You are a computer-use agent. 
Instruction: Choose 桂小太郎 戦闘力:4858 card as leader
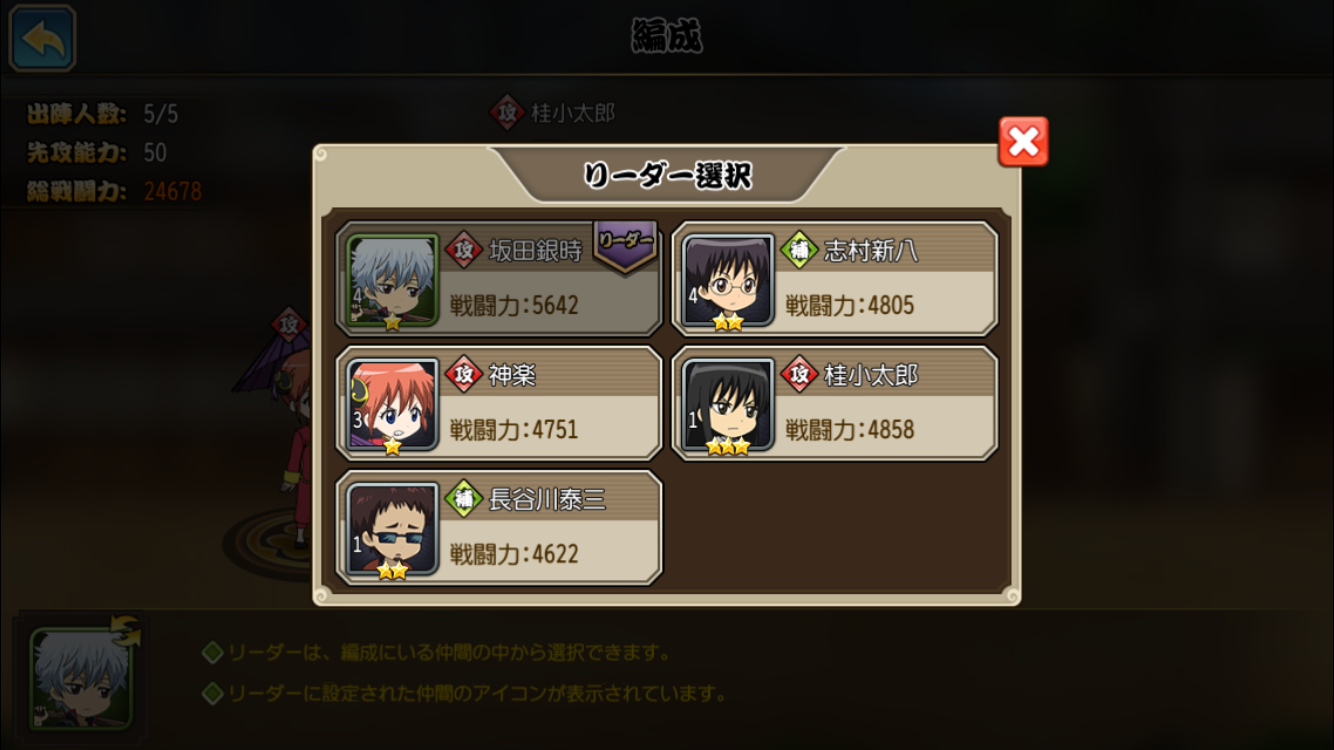point(834,403)
